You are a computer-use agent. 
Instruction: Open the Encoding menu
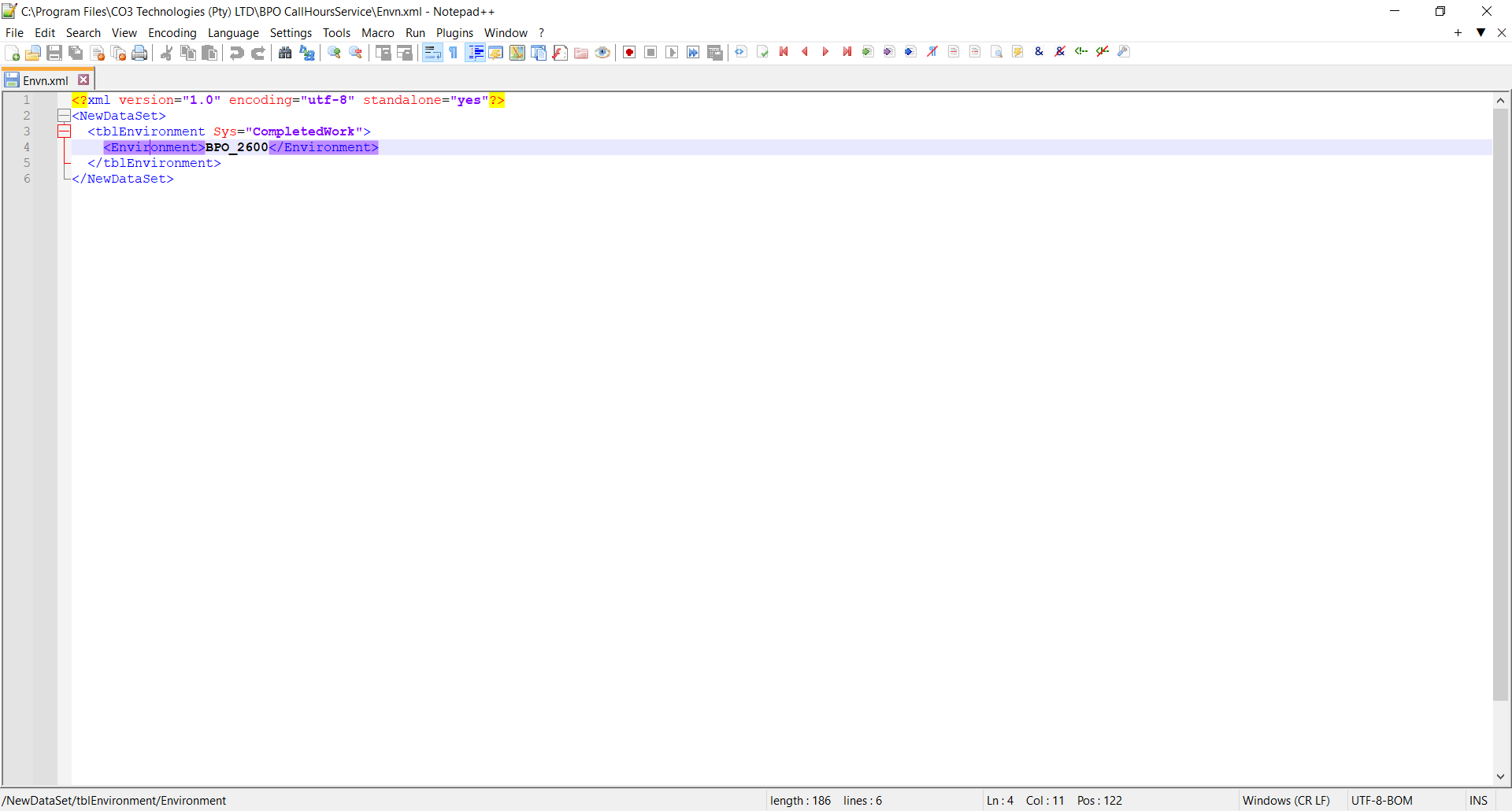click(172, 33)
